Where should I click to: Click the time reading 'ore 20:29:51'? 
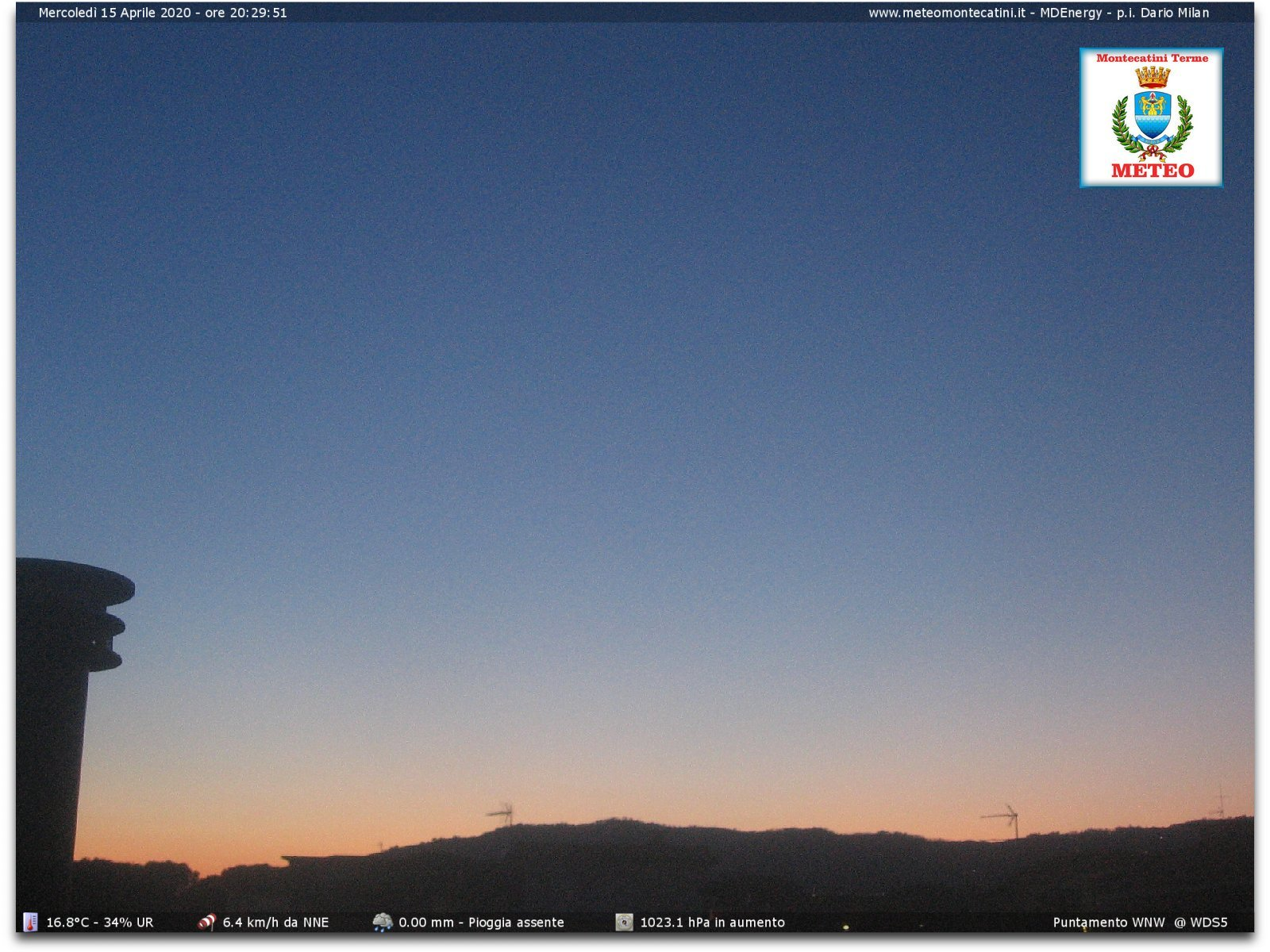[x=246, y=13]
